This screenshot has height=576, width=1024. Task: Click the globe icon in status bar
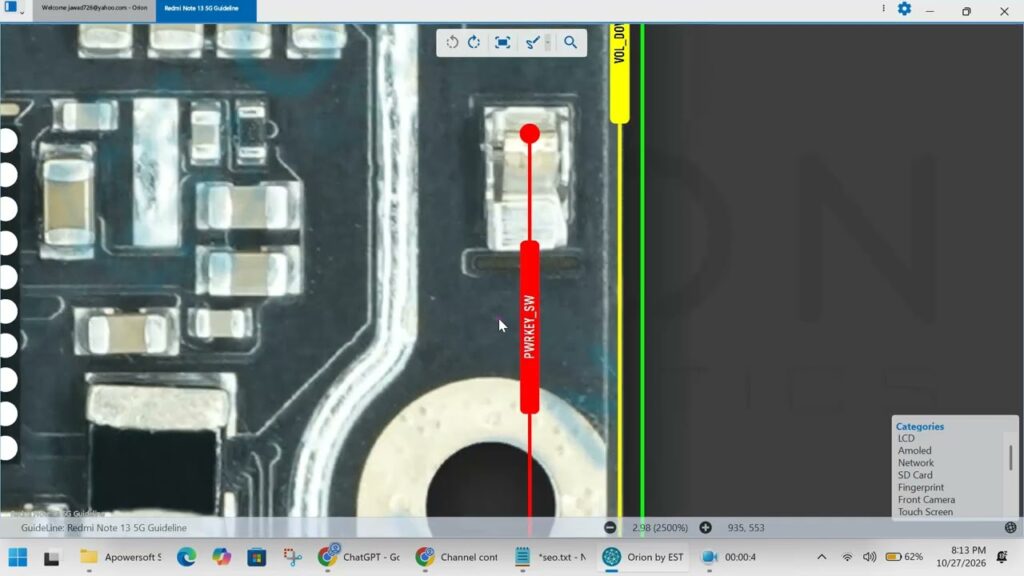[1010, 528]
